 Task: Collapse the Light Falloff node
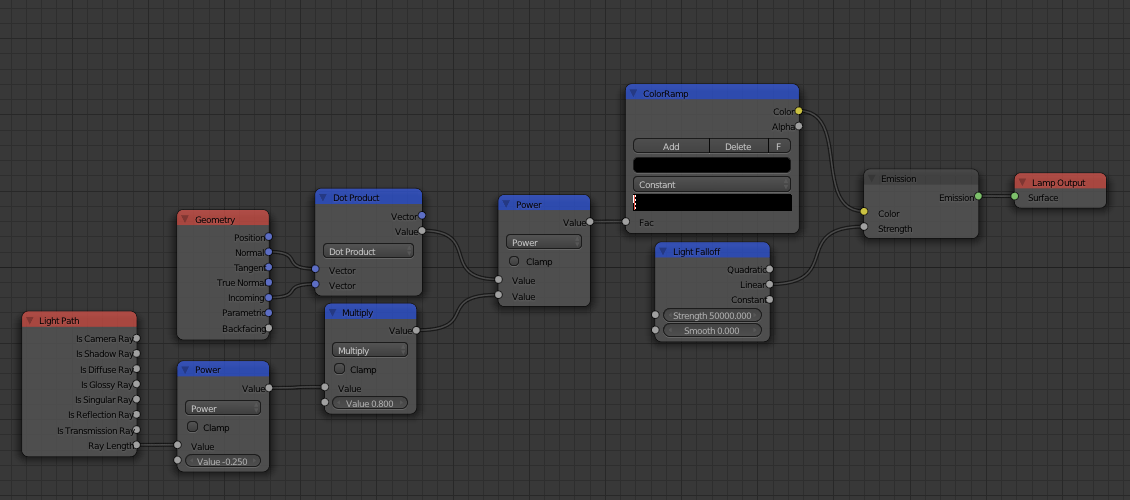(664, 251)
